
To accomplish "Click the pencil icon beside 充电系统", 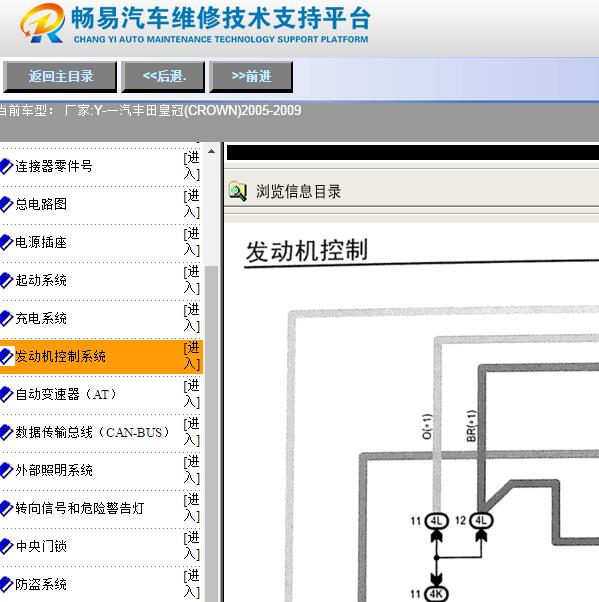I will (x=6, y=318).
